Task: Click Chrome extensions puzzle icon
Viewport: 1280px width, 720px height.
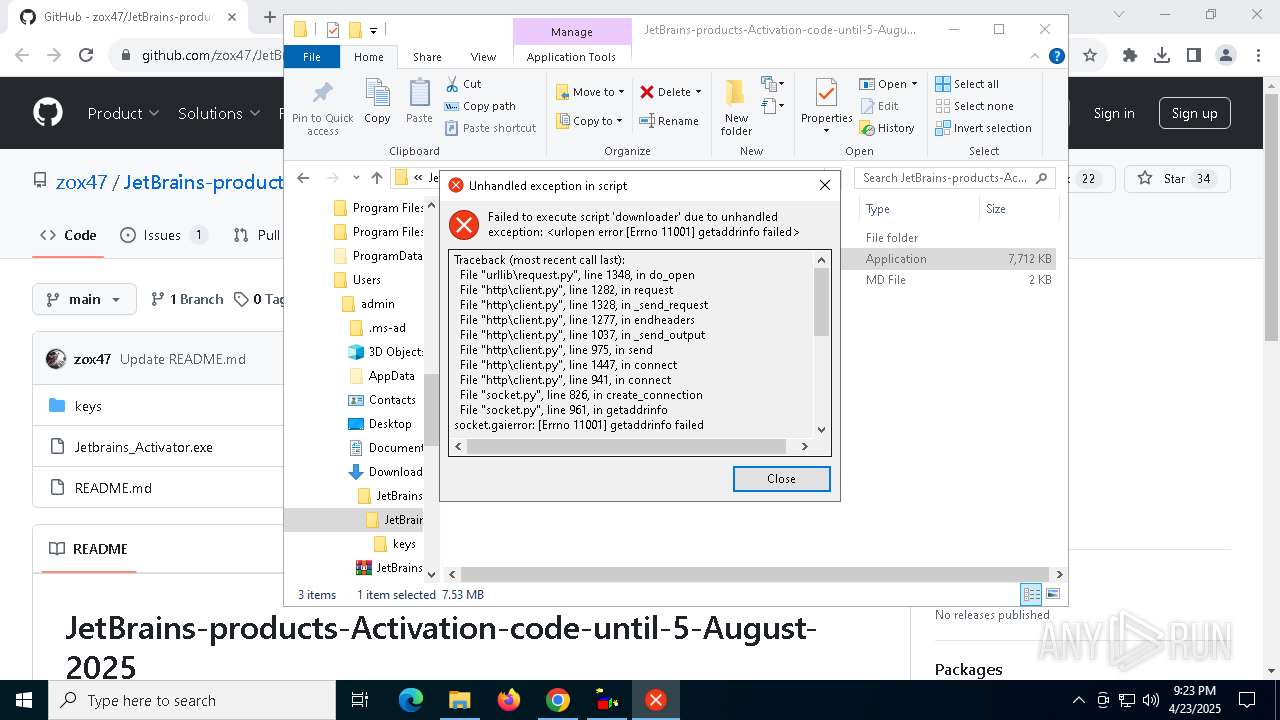Action: click(1130, 56)
